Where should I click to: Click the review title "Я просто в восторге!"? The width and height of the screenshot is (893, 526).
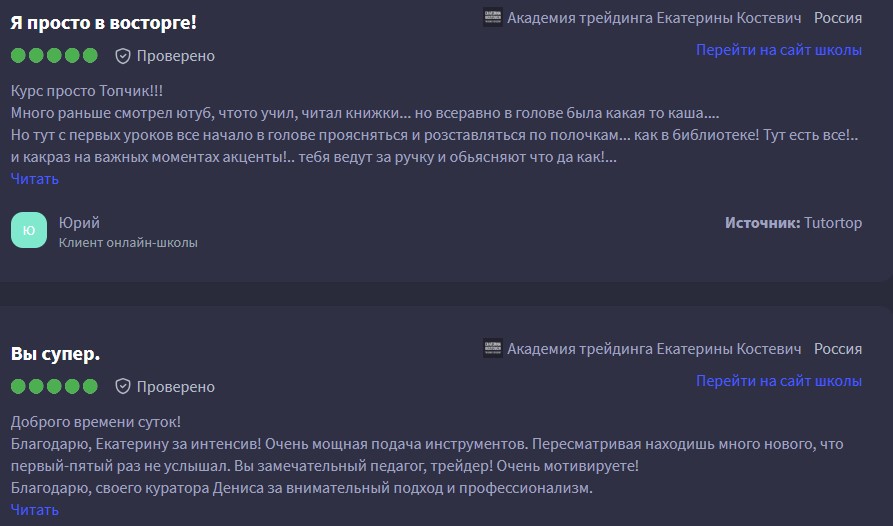tap(103, 22)
